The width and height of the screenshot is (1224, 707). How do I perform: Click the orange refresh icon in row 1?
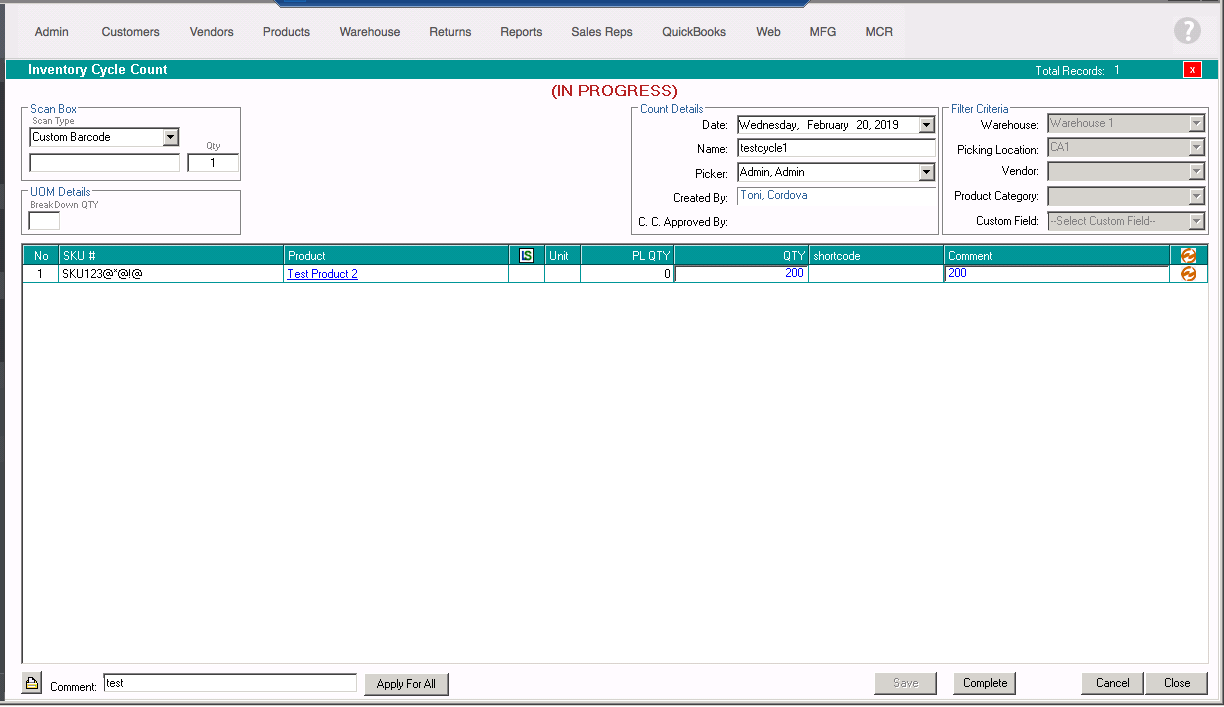tap(1188, 274)
